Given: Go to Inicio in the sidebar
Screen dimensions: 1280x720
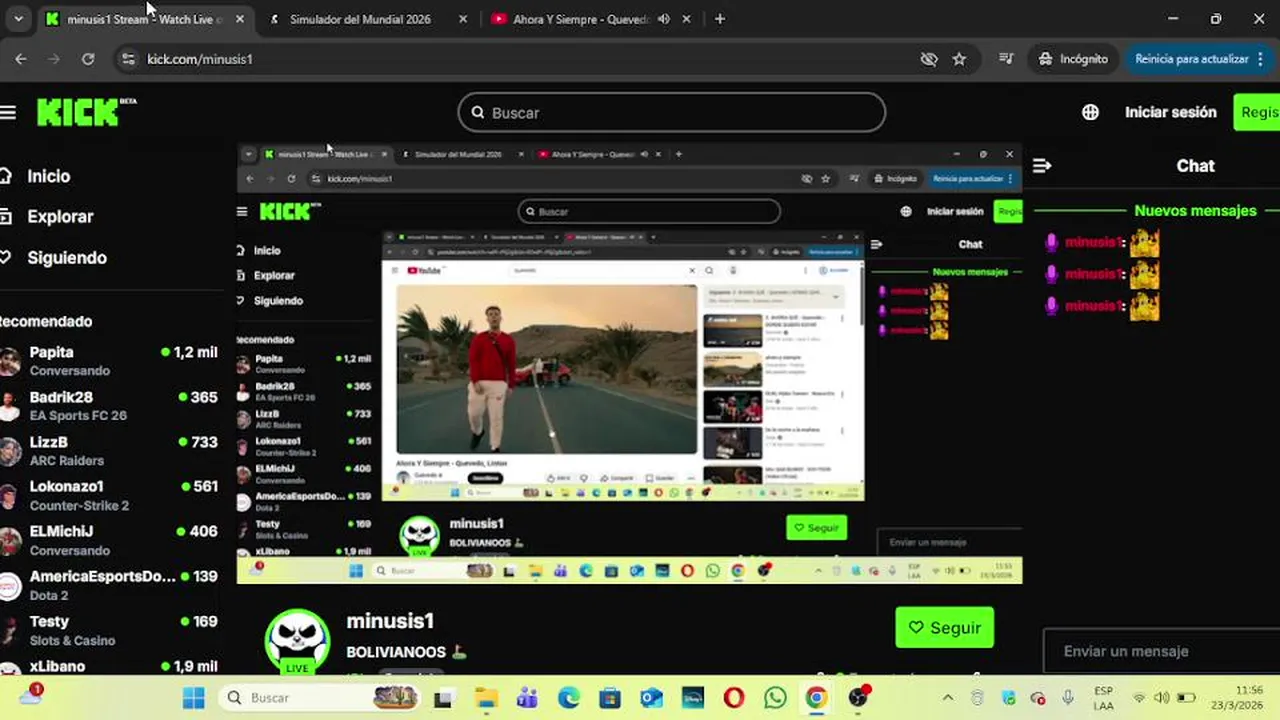Looking at the screenshot, I should [x=48, y=176].
